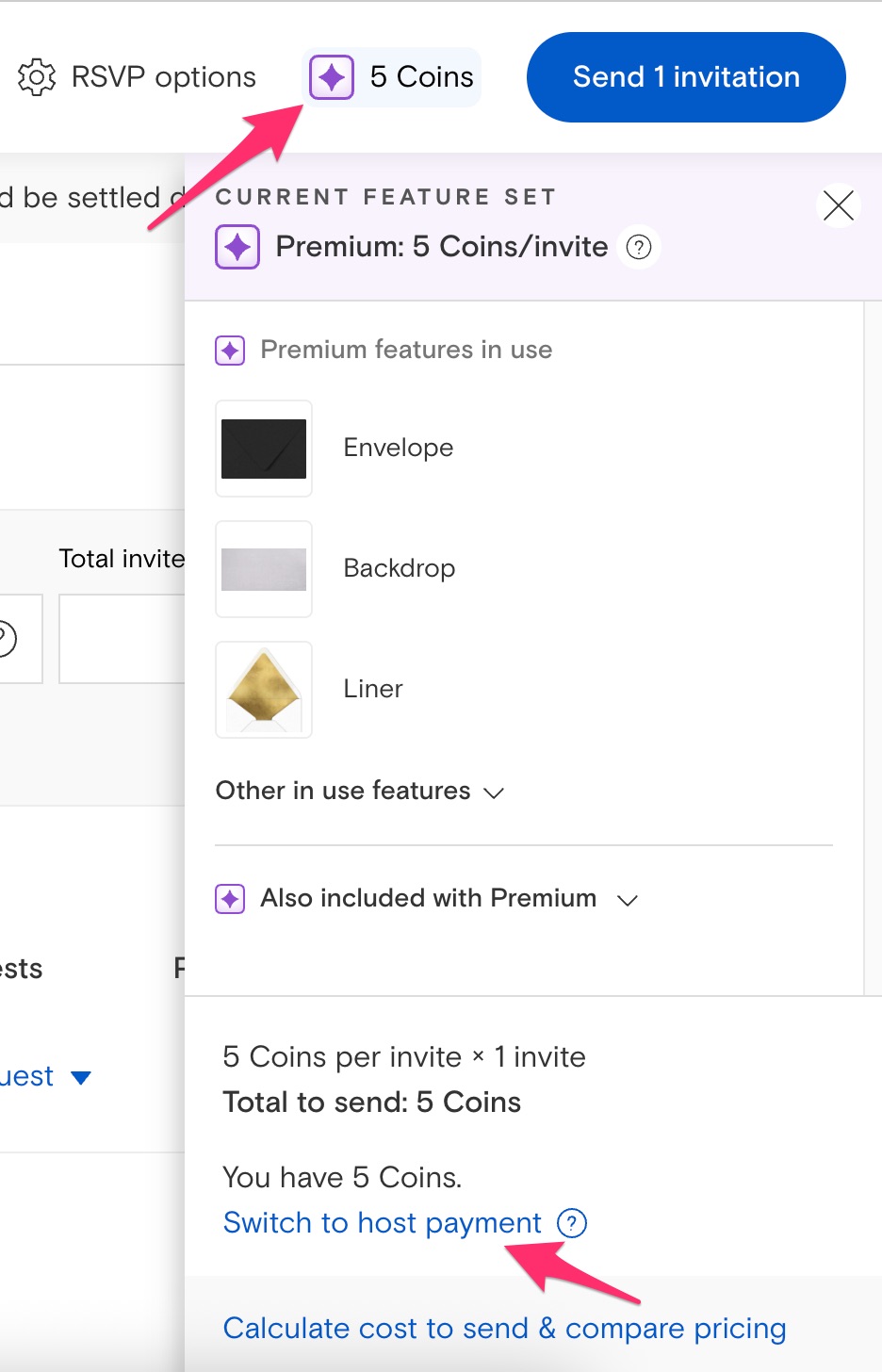Click sparkle icon next to Premium features in use
Viewport: 882px width, 1372px height.
[230, 351]
